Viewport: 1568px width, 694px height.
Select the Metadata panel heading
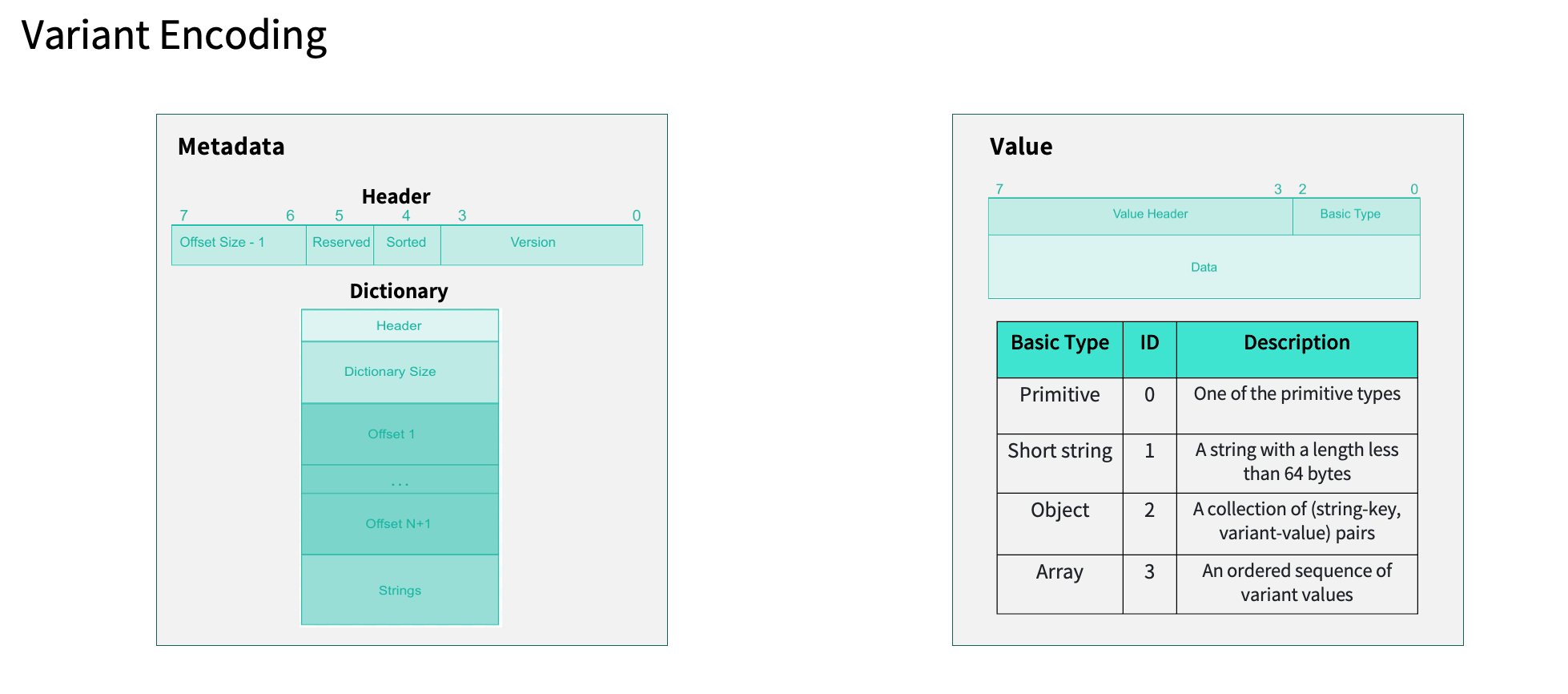pyautogui.click(x=231, y=147)
